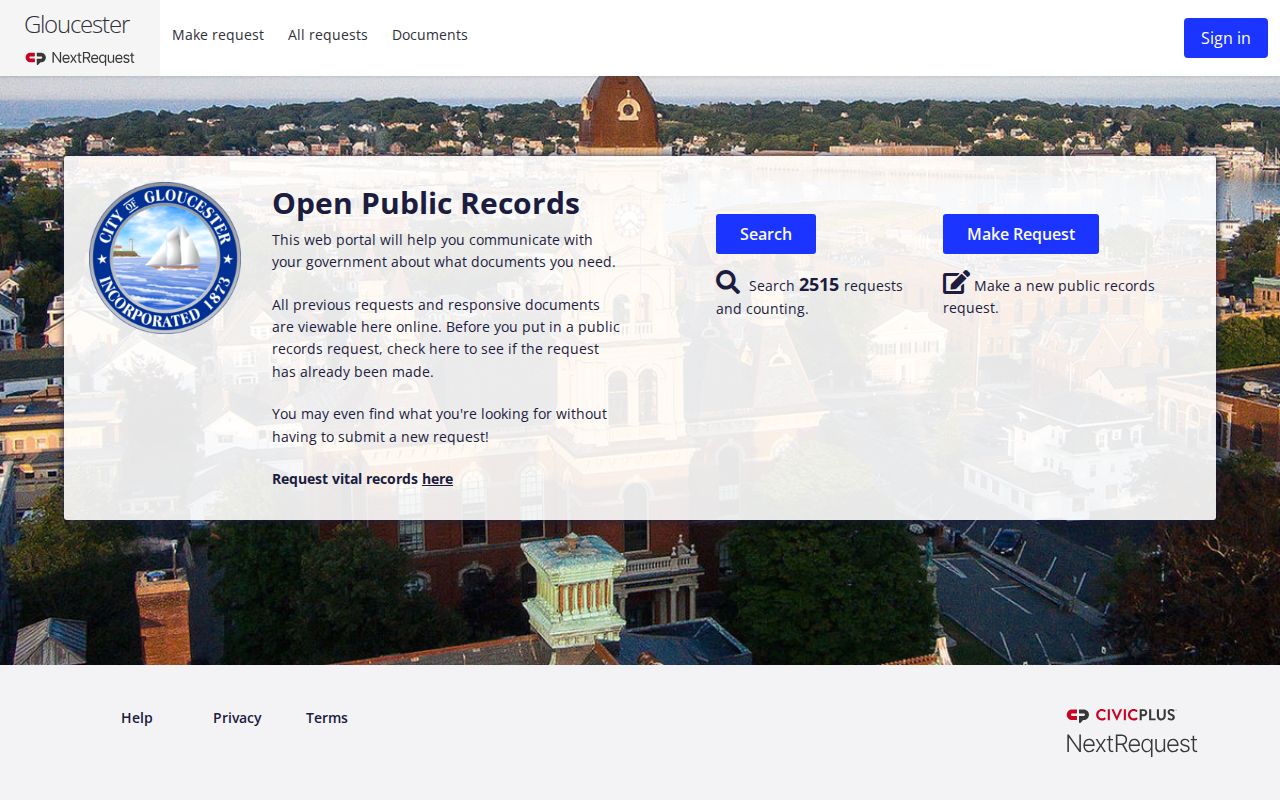
Task: Open the Terms footer link
Action: click(x=327, y=718)
